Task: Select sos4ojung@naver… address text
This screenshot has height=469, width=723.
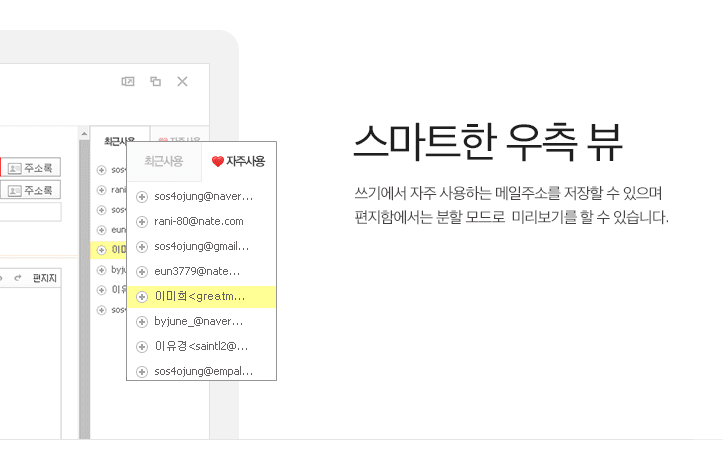Action: point(203,196)
